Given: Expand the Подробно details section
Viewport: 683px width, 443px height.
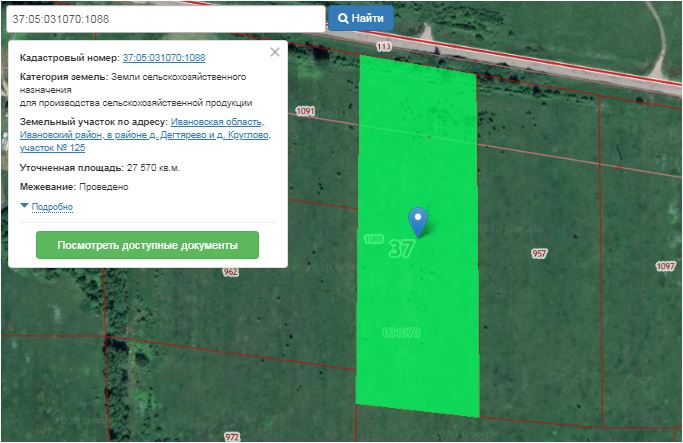Looking at the screenshot, I should (x=52, y=207).
